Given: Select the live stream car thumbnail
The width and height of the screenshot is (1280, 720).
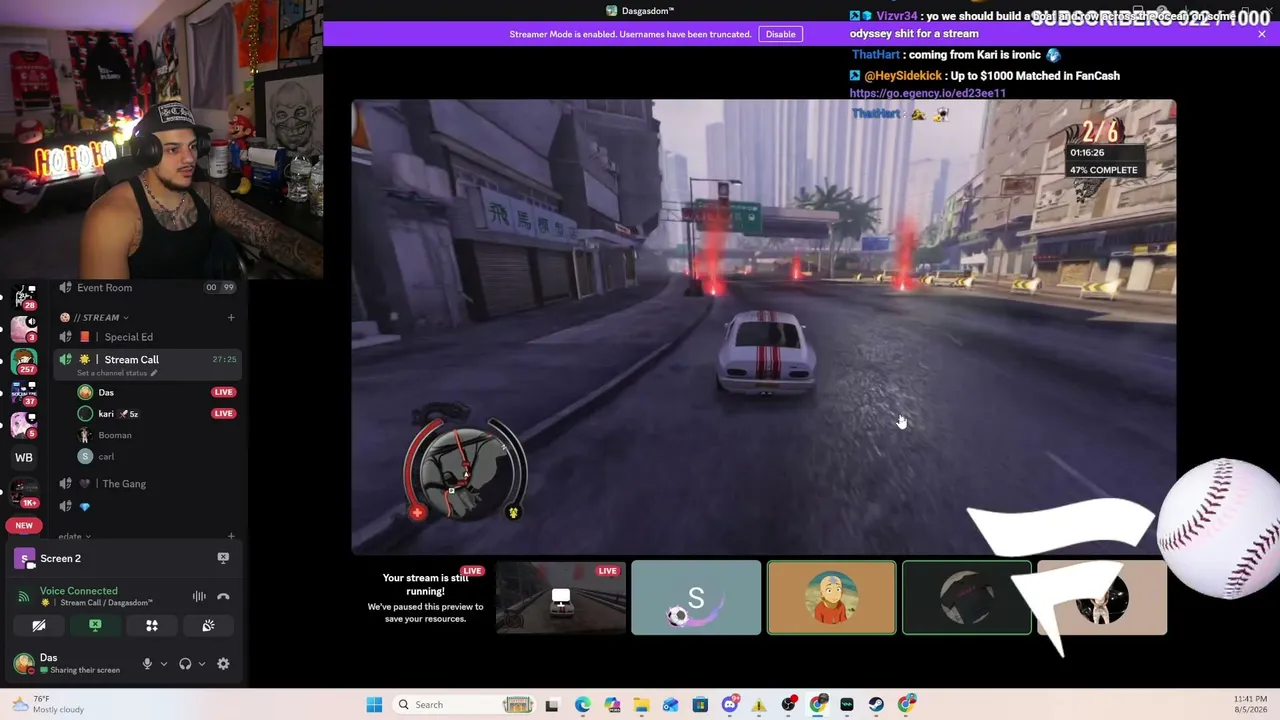Looking at the screenshot, I should click(561, 598).
